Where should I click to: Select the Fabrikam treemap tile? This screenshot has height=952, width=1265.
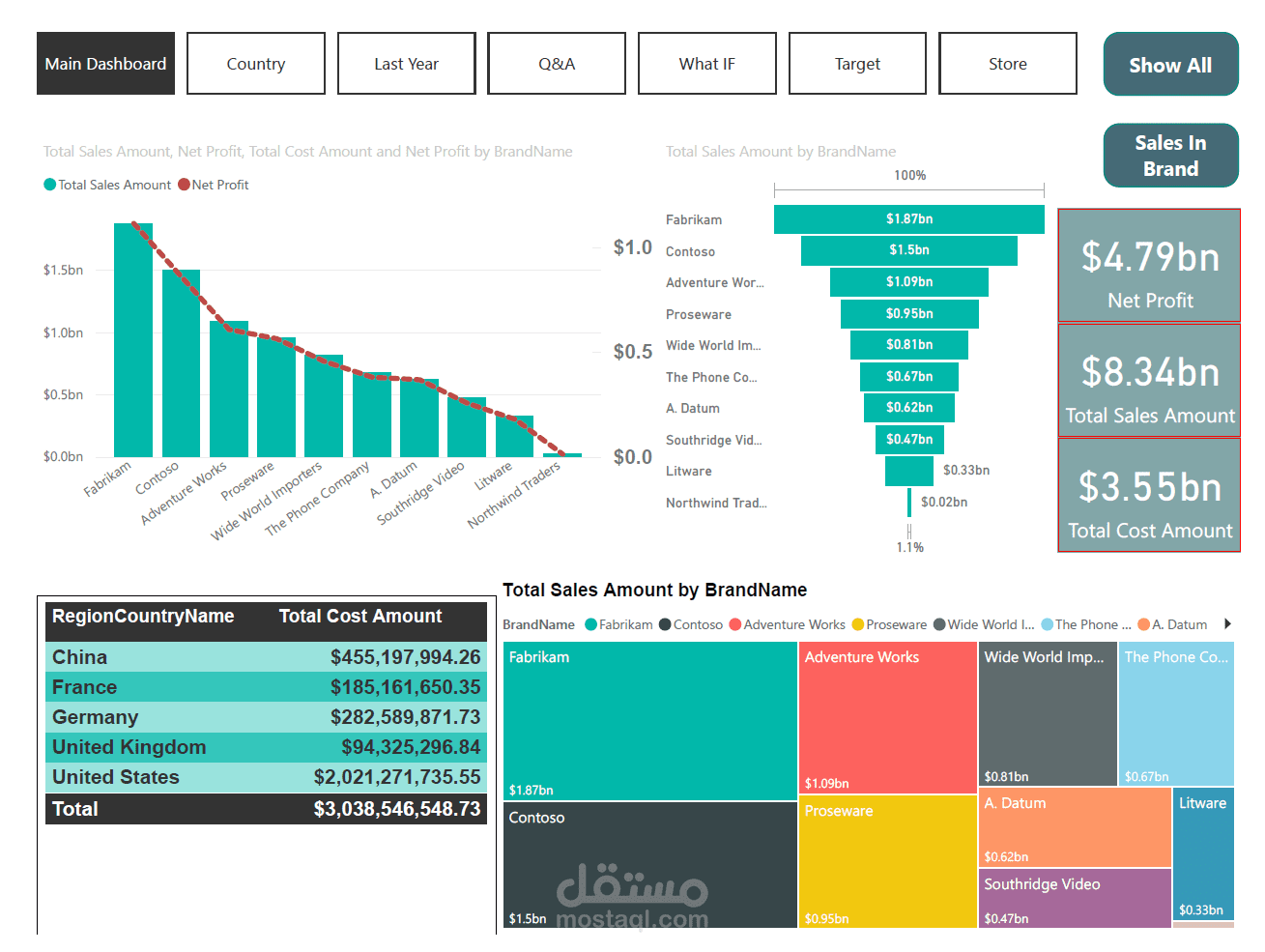coord(650,721)
